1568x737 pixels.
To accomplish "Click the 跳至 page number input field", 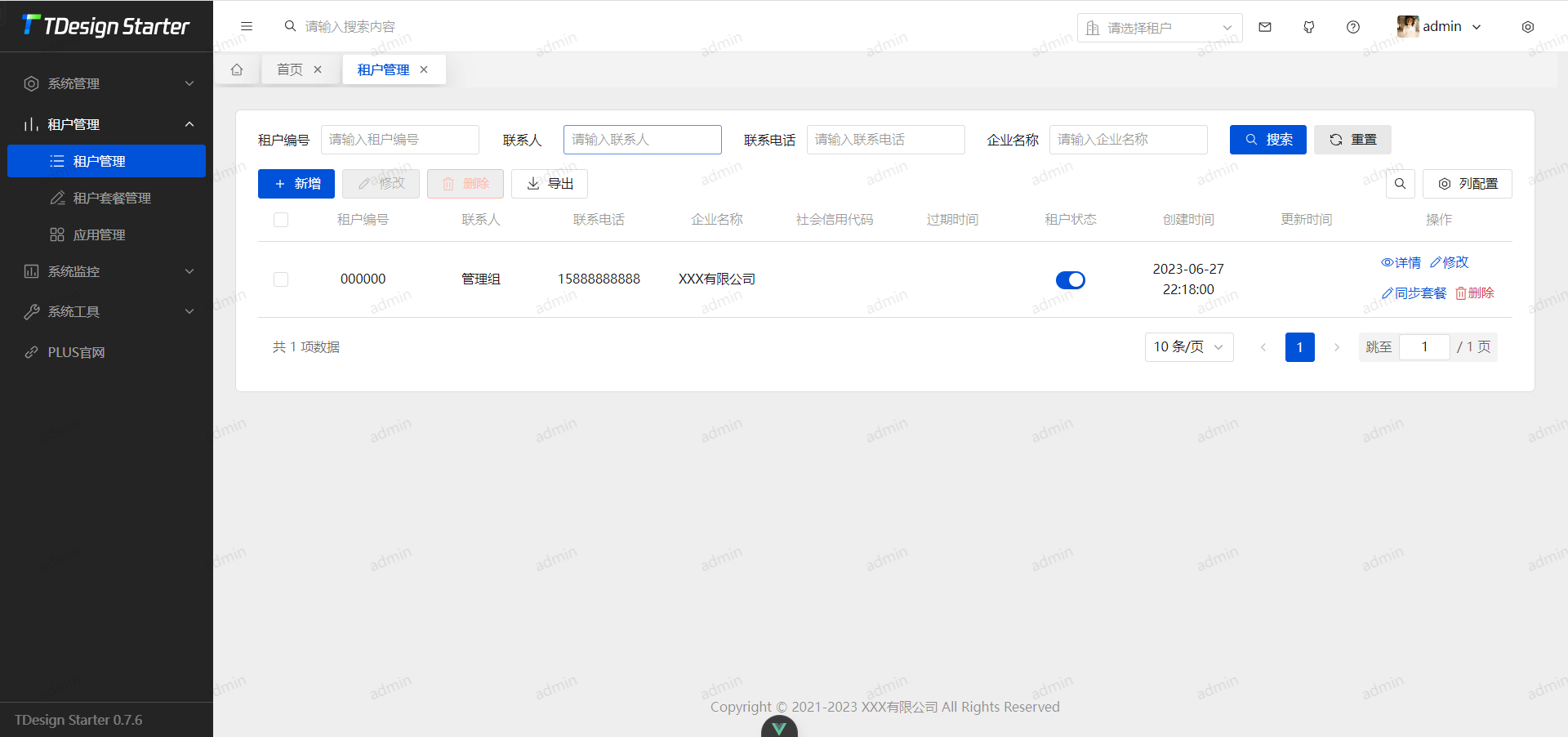I will coord(1424,346).
